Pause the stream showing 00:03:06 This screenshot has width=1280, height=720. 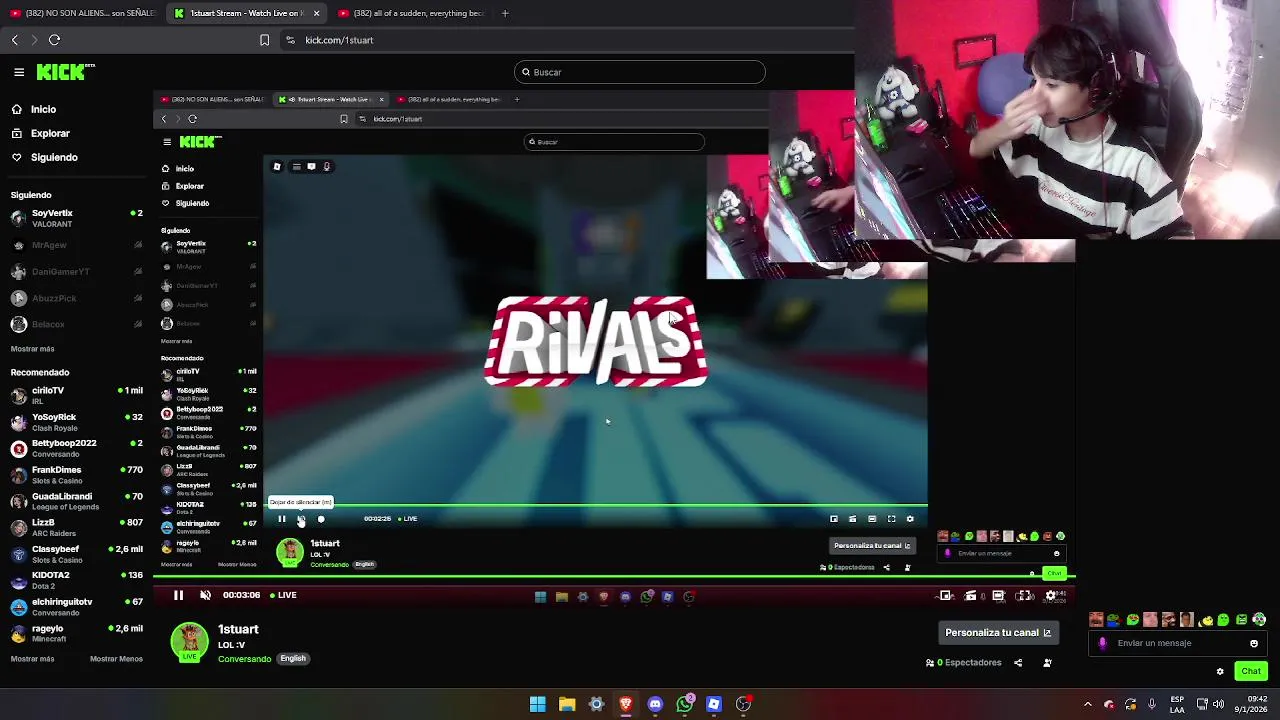(178, 595)
